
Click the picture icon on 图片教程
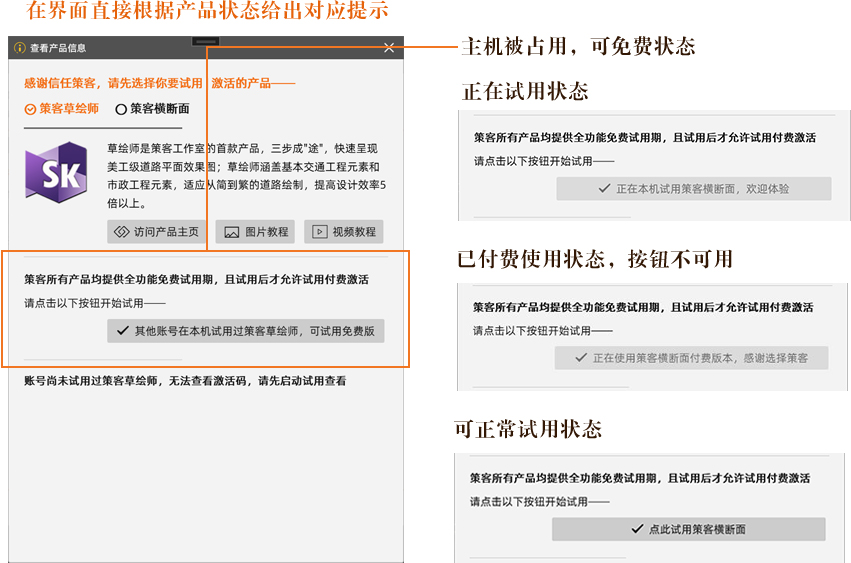click(232, 232)
